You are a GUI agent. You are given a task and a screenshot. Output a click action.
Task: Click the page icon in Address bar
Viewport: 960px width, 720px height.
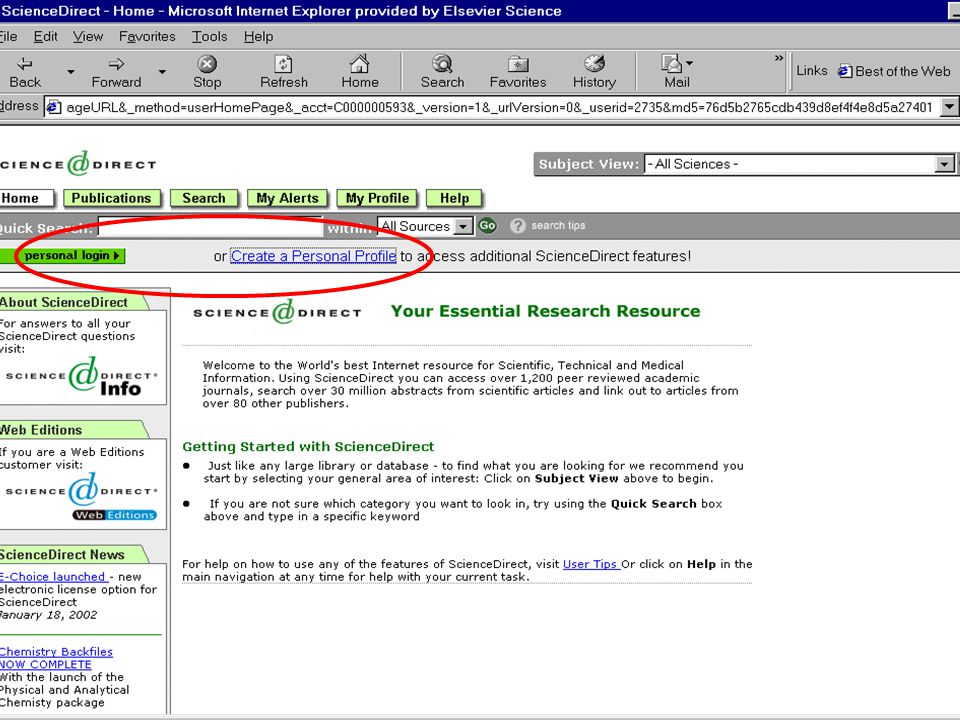click(x=54, y=108)
